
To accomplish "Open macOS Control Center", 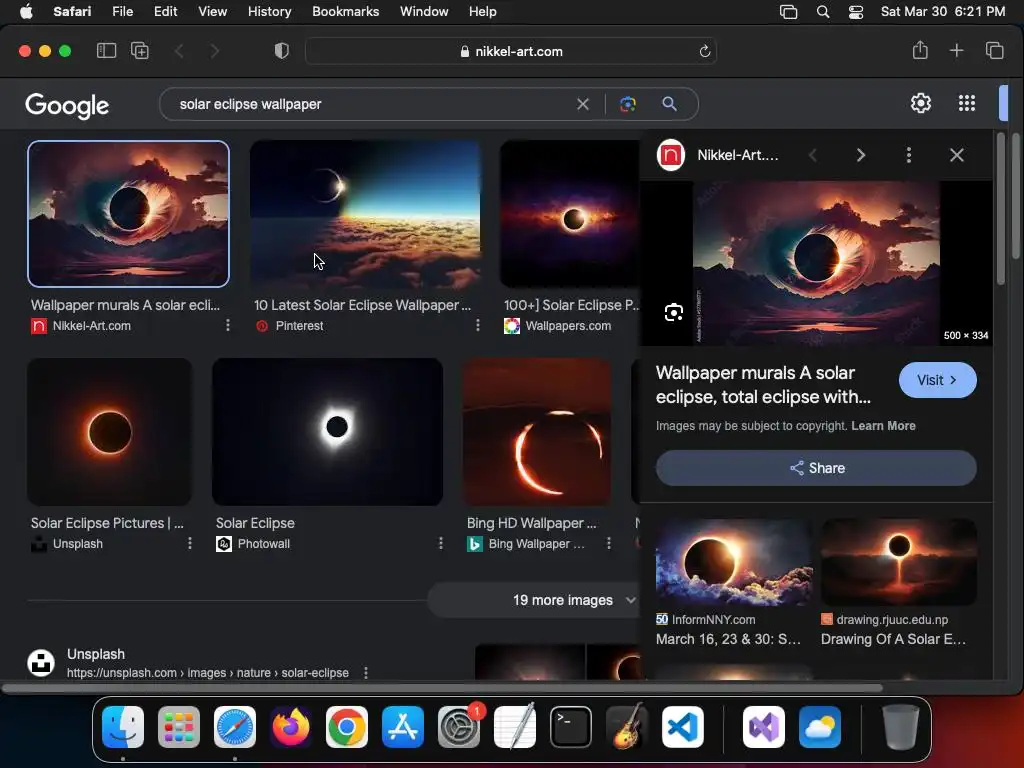I will pyautogui.click(x=856, y=12).
